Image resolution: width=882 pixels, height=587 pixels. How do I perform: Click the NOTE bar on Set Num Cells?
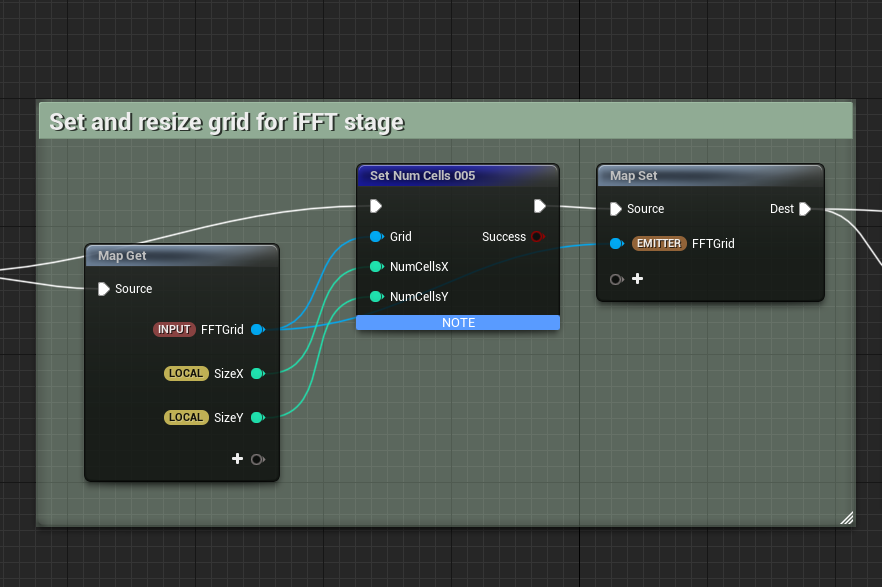pos(458,322)
